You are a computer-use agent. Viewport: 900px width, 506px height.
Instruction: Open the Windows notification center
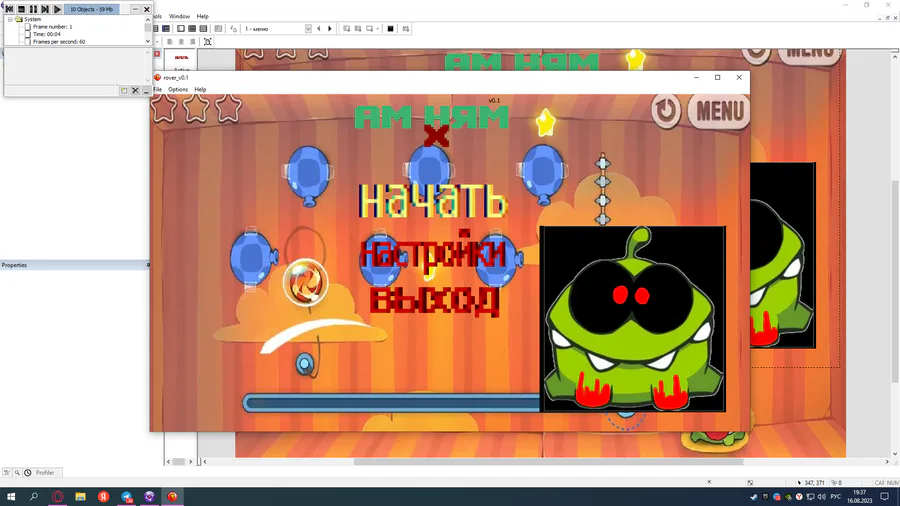pyautogui.click(x=885, y=497)
